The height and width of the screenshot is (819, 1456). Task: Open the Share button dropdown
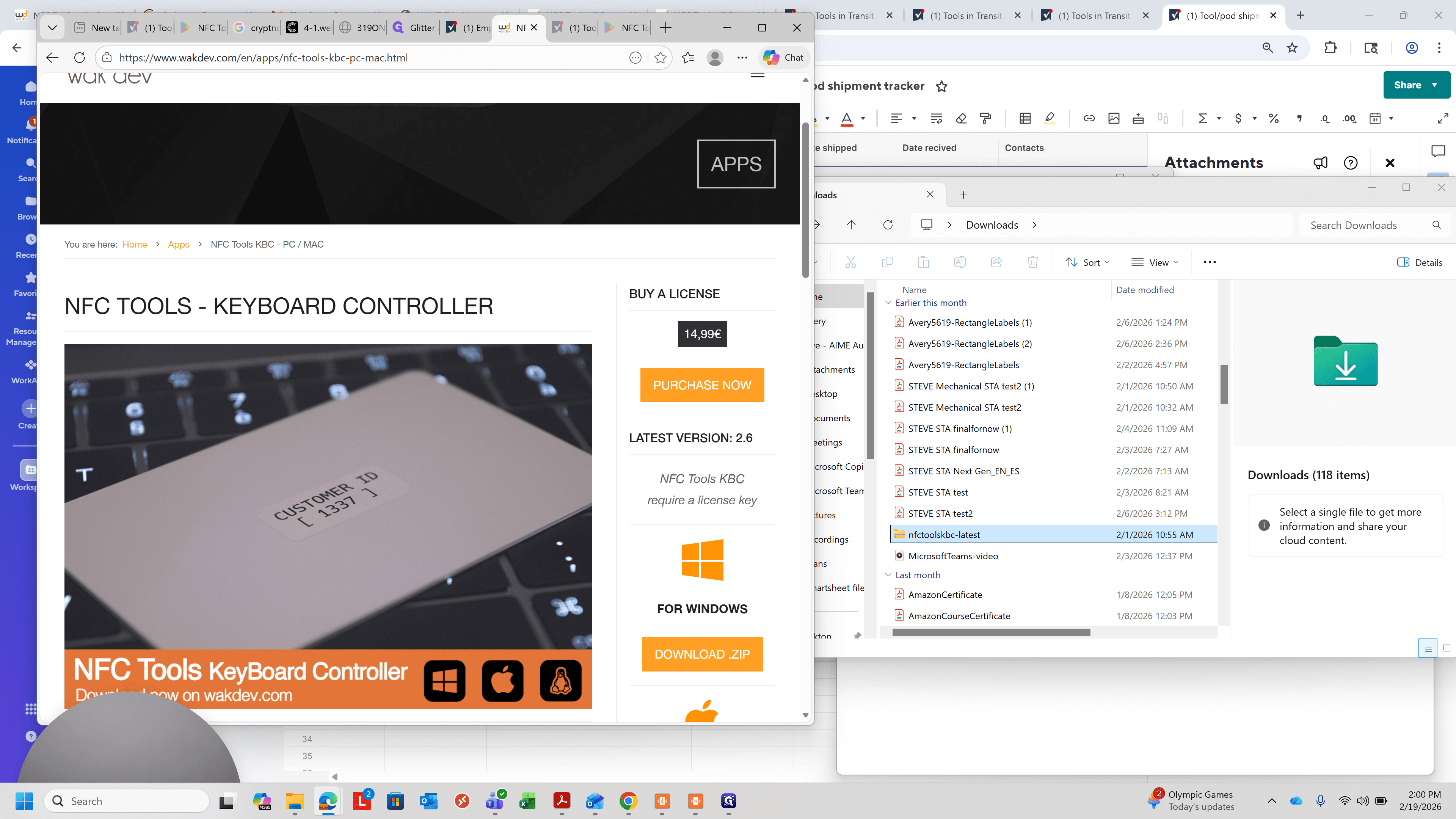(x=1434, y=85)
